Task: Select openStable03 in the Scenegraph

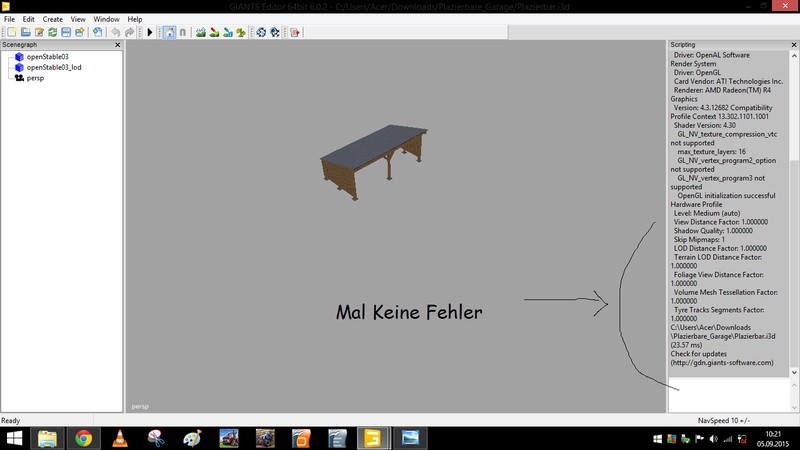Action: [x=47, y=57]
